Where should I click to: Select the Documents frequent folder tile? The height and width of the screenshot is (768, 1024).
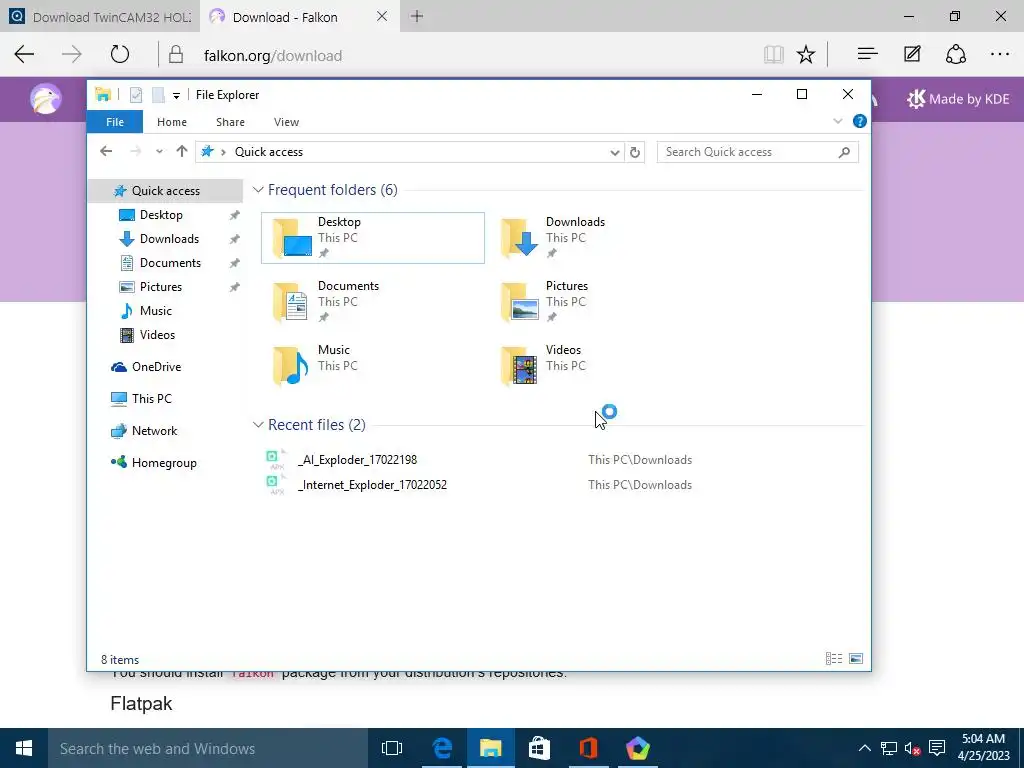pyautogui.click(x=373, y=302)
